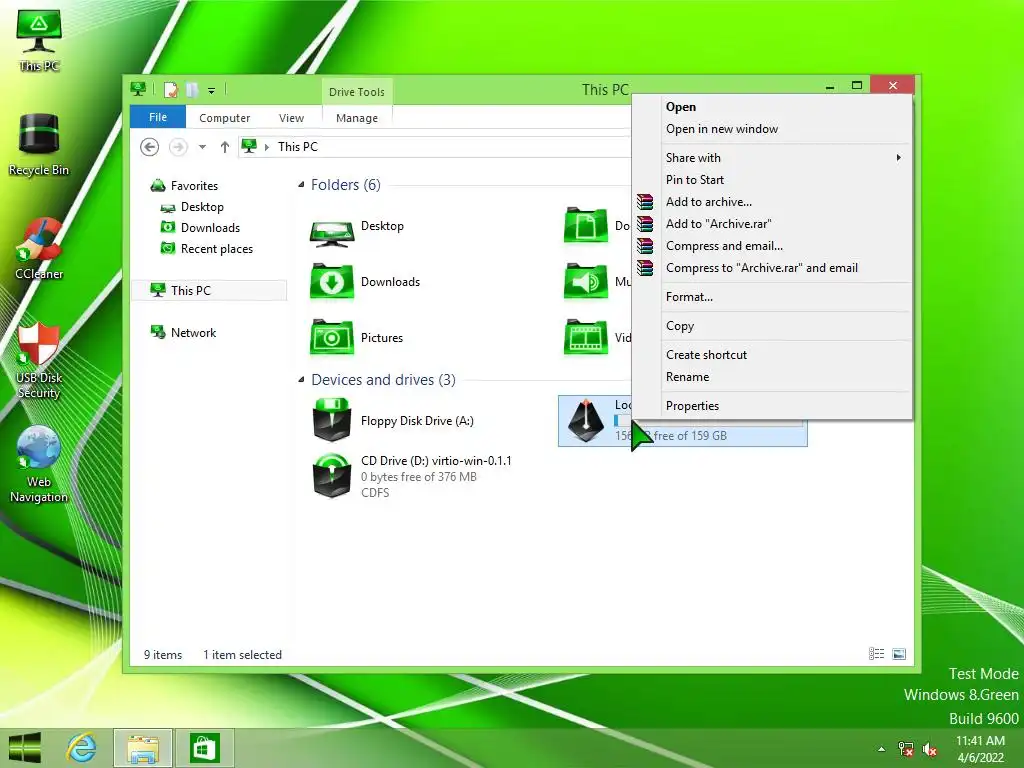This screenshot has height=768, width=1024.
Task: Open the Music folder icon
Action: 586,281
